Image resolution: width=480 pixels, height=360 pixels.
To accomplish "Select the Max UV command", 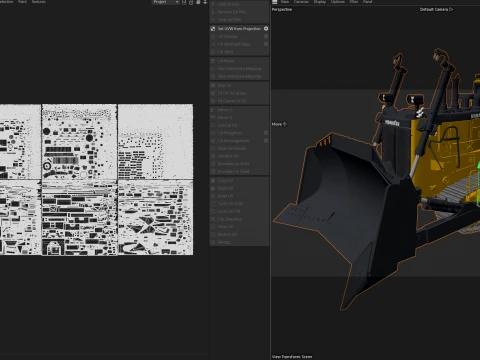I will (239, 86).
